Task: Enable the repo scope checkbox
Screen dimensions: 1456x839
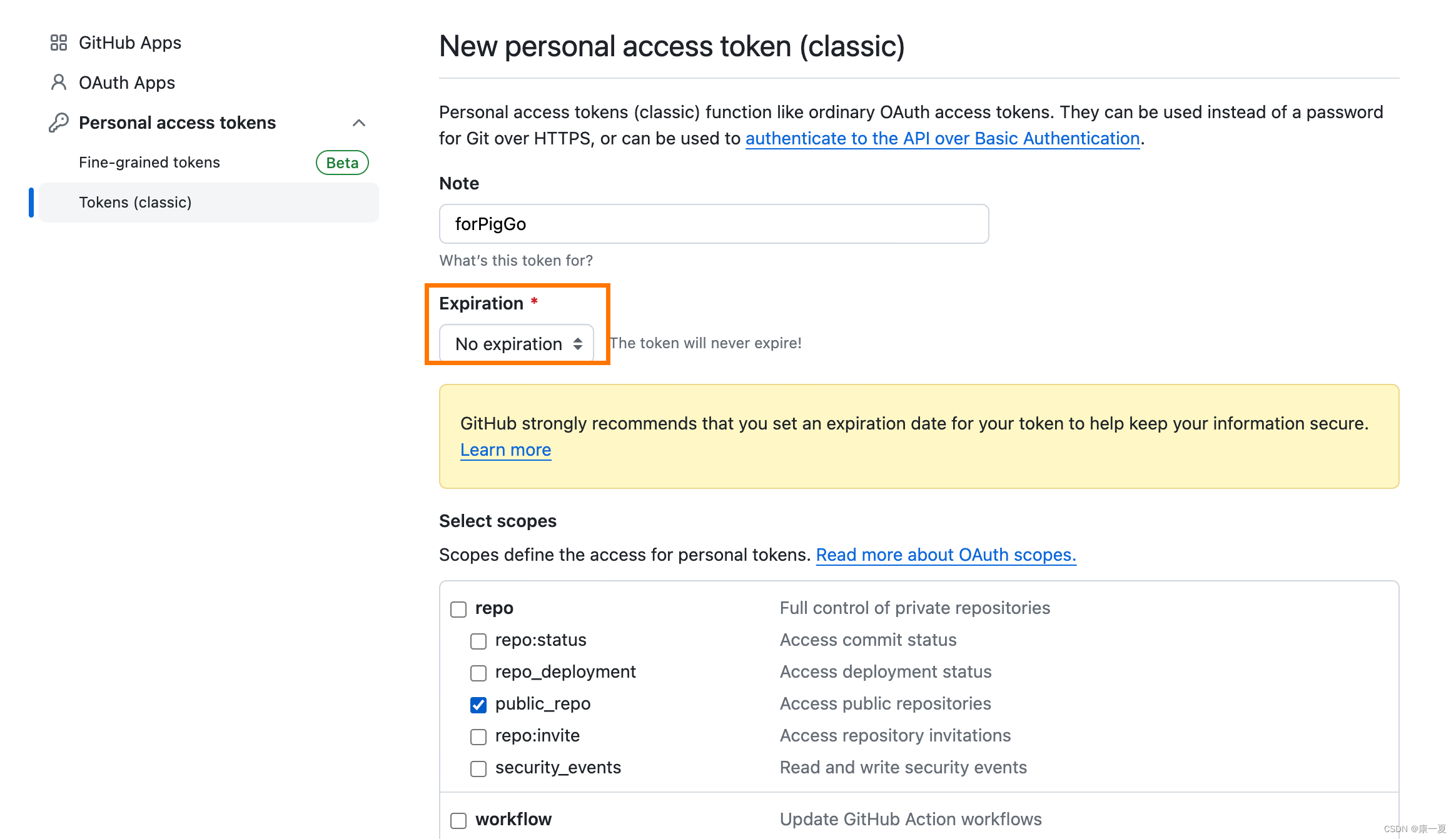Action: coord(458,609)
